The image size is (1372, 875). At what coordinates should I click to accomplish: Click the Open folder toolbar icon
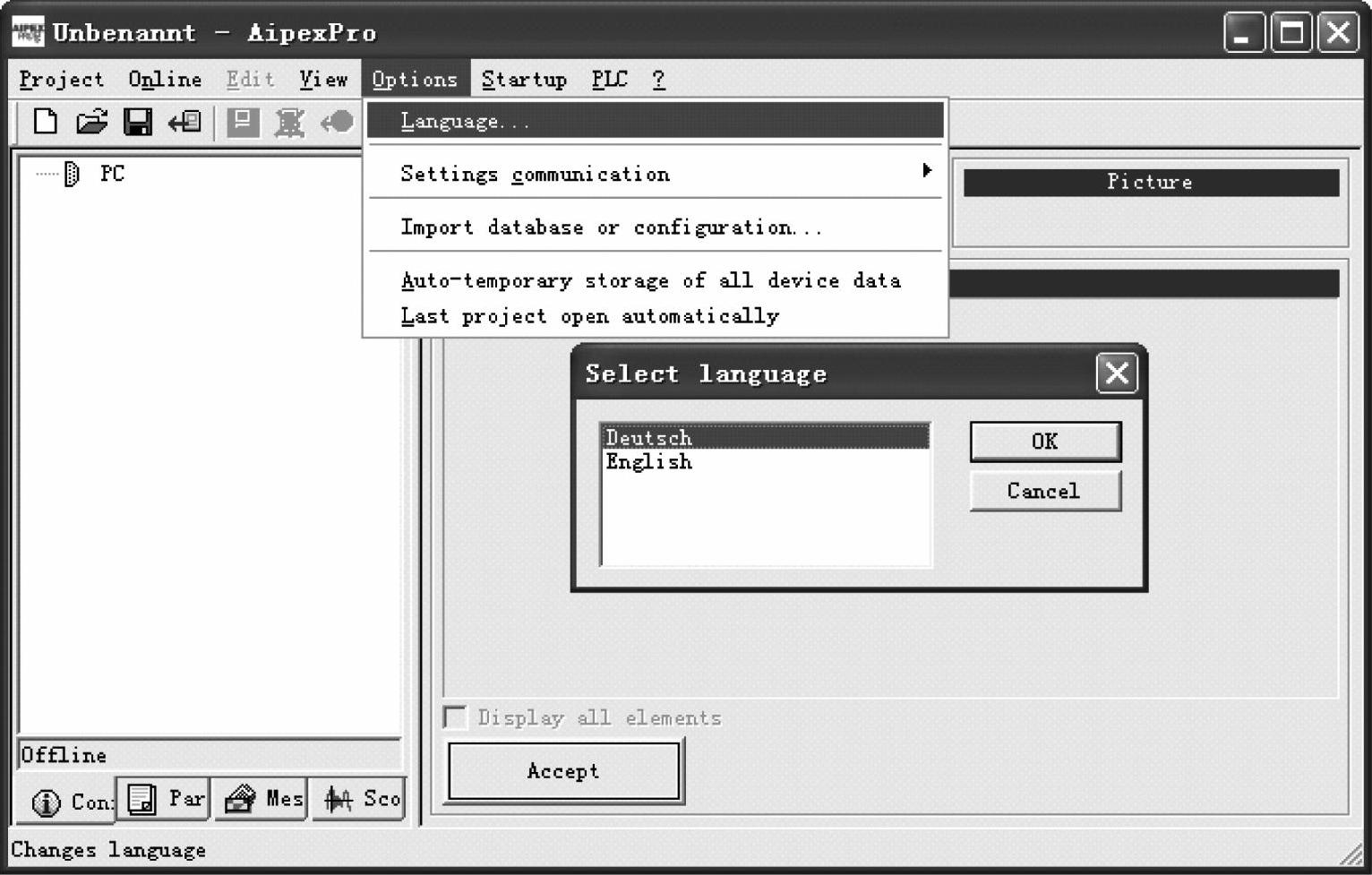click(91, 121)
